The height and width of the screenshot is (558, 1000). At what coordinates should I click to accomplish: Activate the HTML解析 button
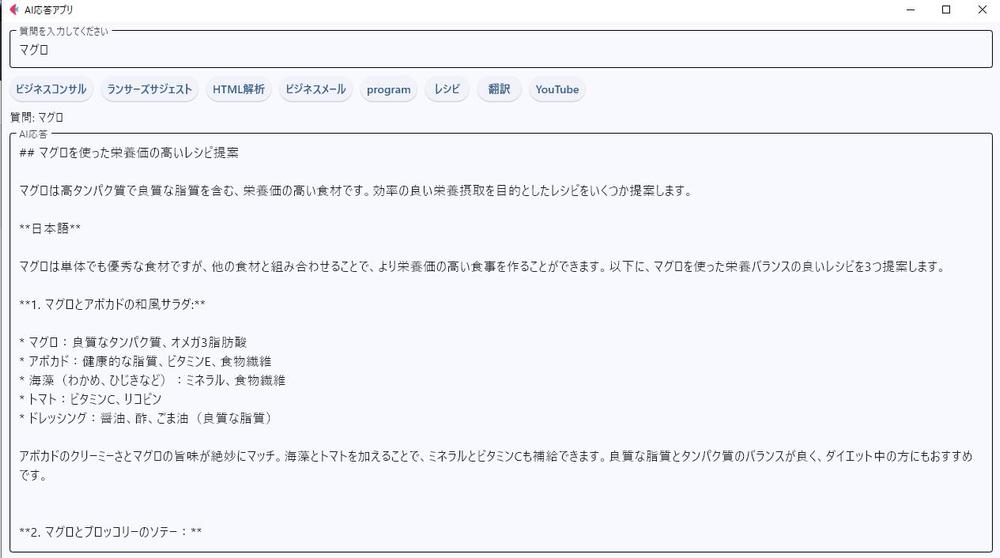(x=239, y=89)
